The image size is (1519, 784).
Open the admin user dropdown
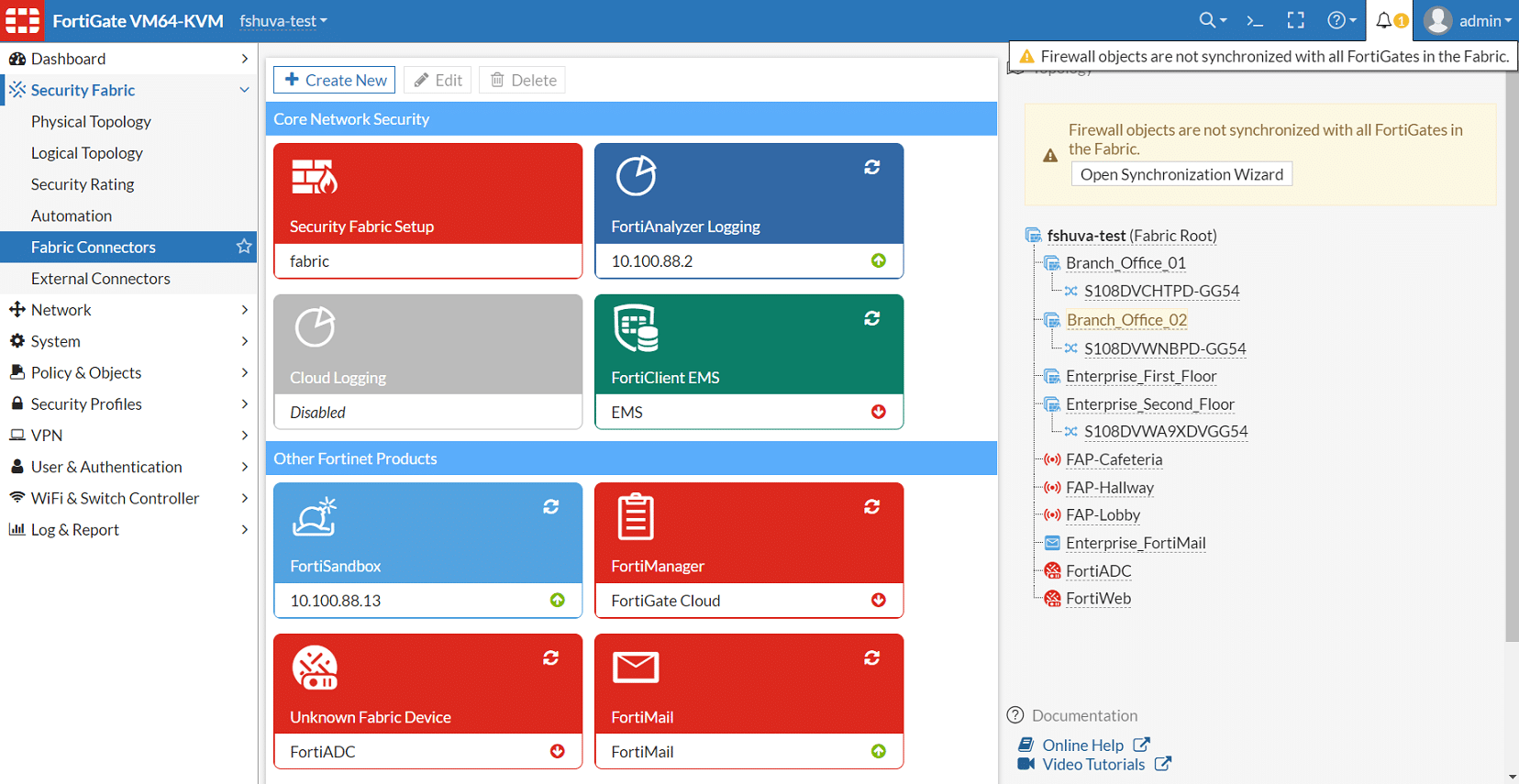click(1466, 20)
